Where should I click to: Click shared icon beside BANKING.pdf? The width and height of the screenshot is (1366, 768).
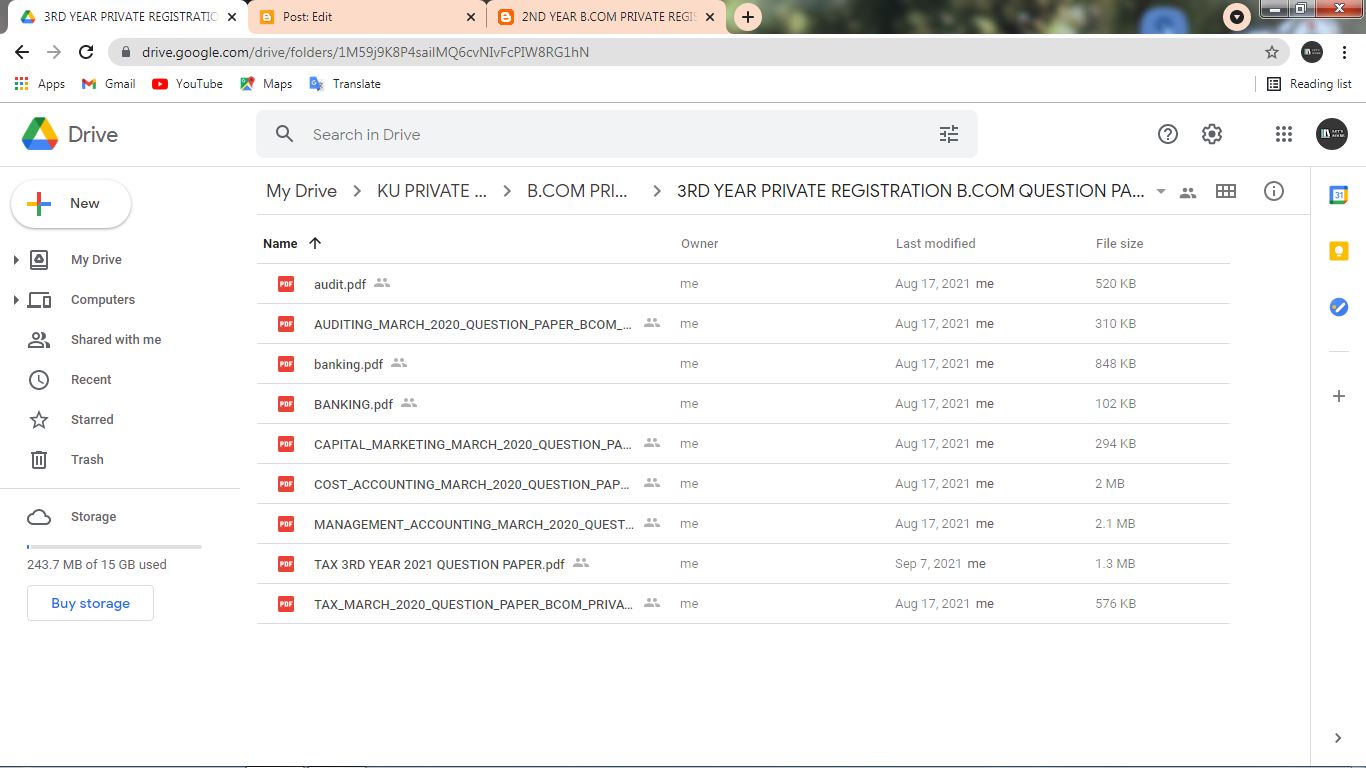click(409, 403)
